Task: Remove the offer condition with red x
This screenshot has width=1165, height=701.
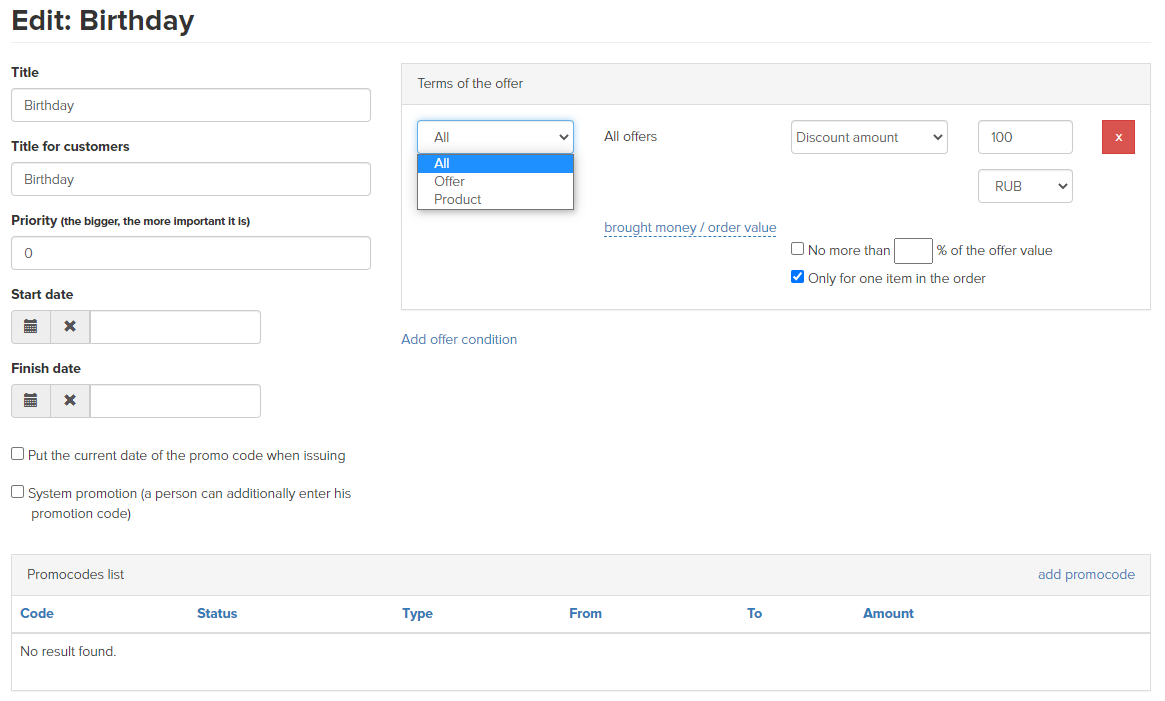Action: coord(1118,137)
